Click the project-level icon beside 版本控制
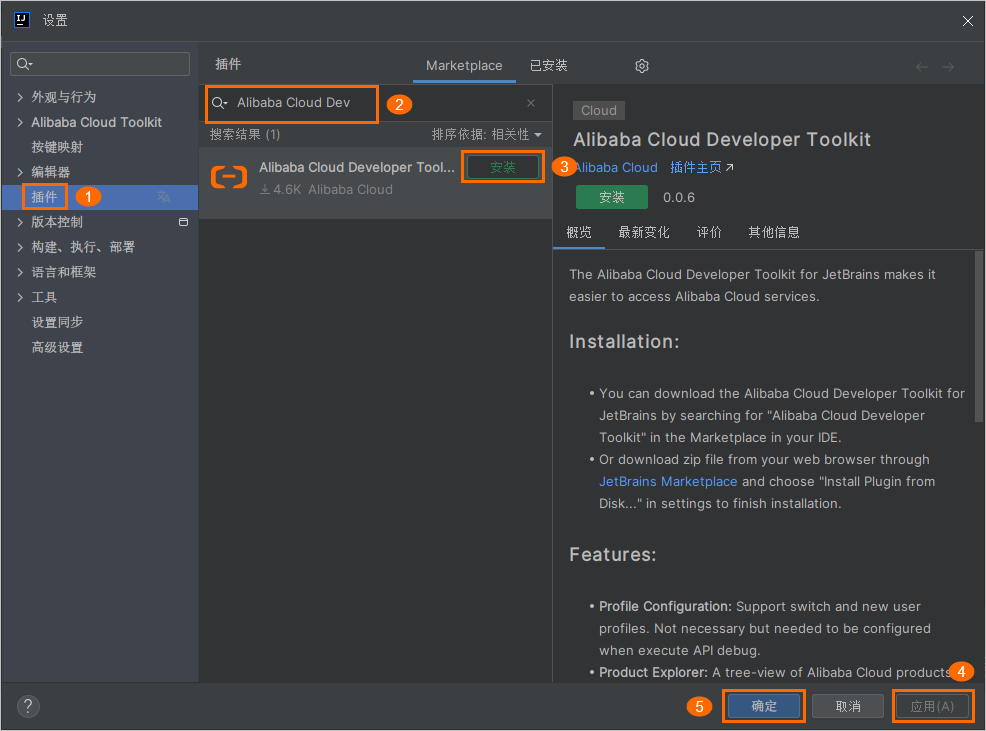The width and height of the screenshot is (986, 731). [x=184, y=222]
